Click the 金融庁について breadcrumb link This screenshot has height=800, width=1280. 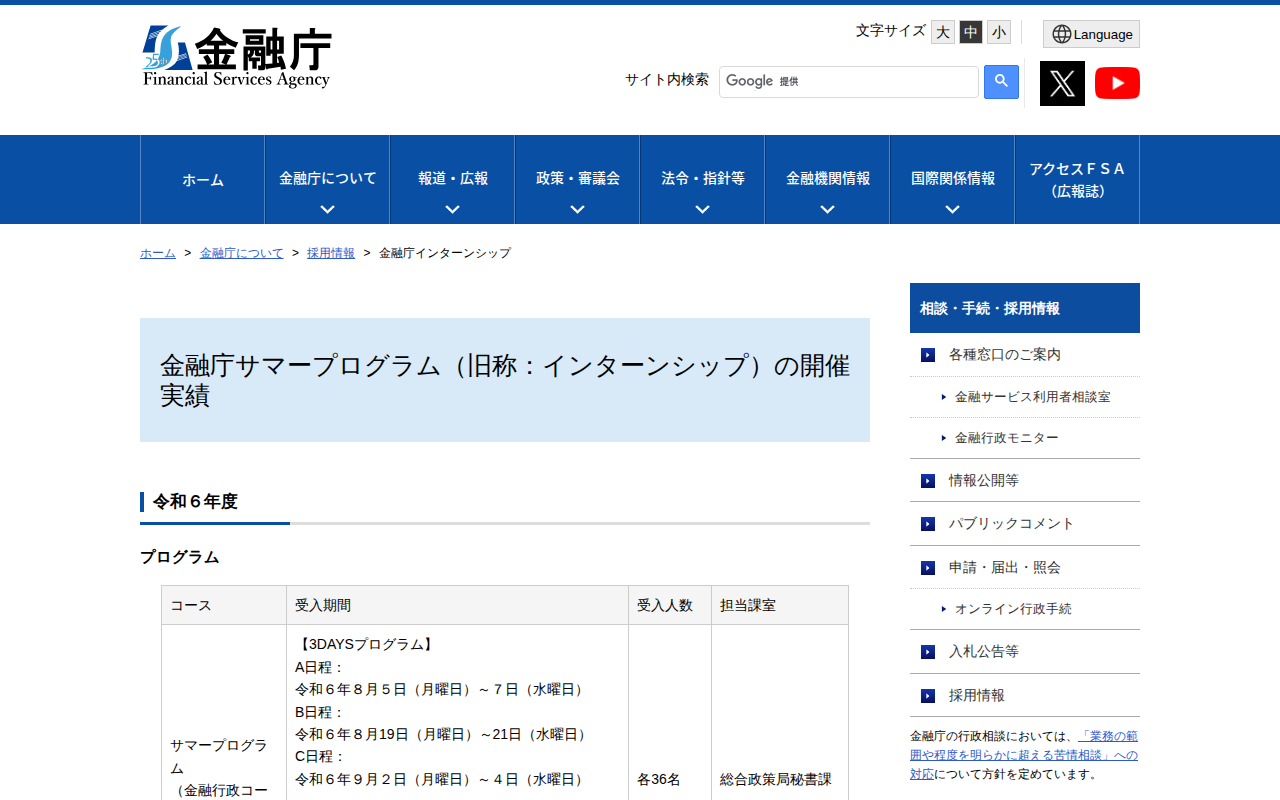pyautogui.click(x=242, y=253)
